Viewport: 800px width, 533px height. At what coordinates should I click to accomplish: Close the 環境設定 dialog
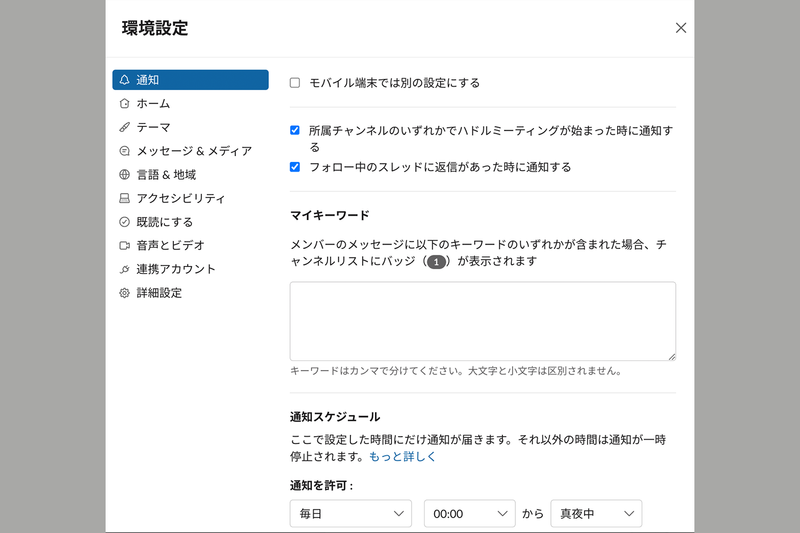pyautogui.click(x=681, y=28)
